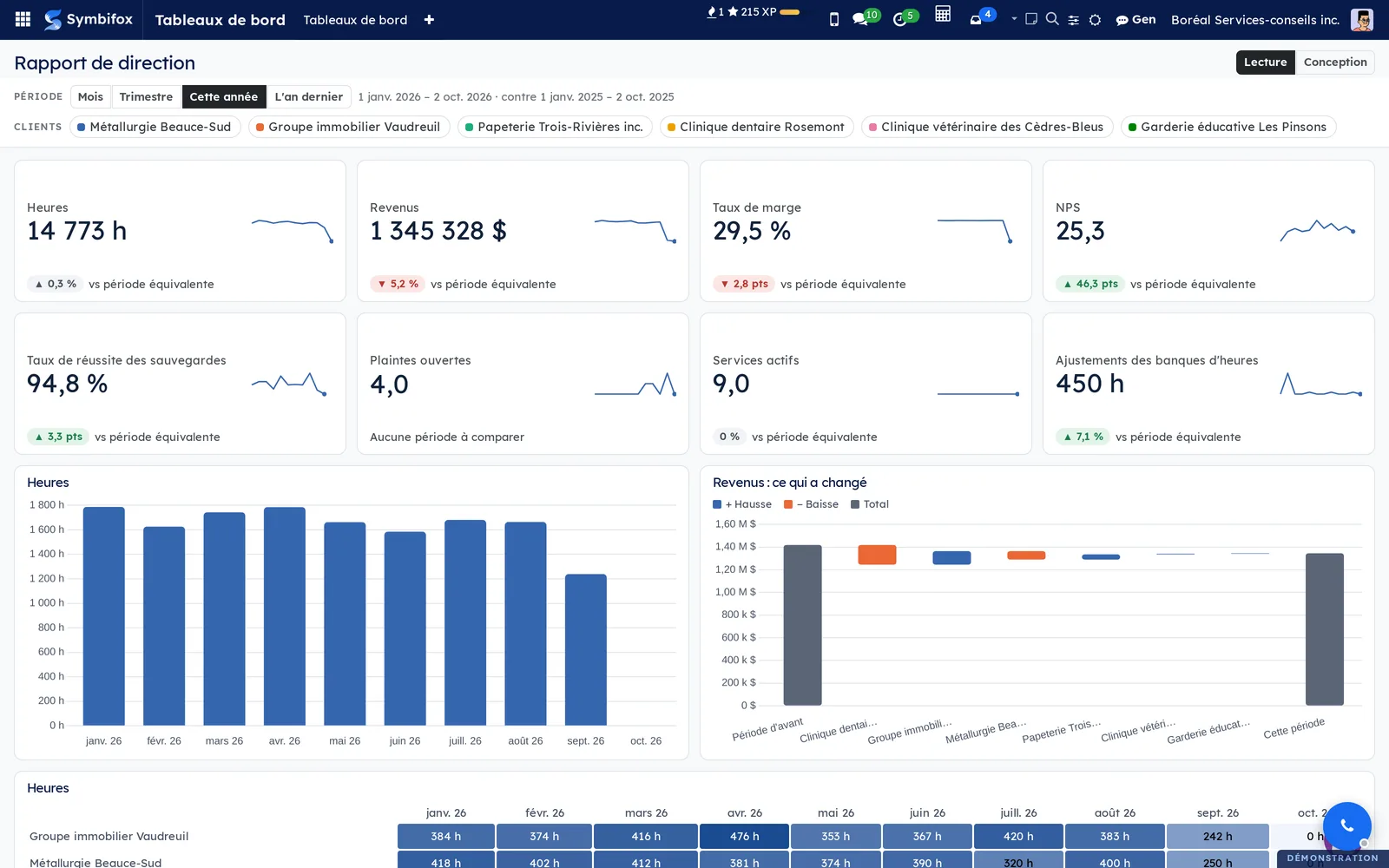Viewport: 1389px width, 868px height.
Task: Click the 476 h cell for avr. 26
Action: [744, 836]
